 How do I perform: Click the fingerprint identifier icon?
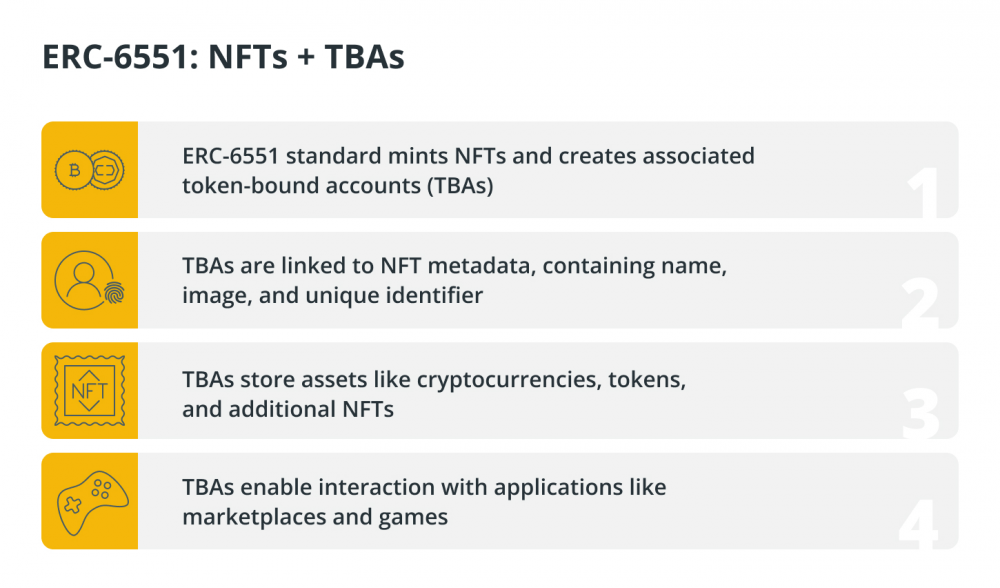tap(115, 293)
